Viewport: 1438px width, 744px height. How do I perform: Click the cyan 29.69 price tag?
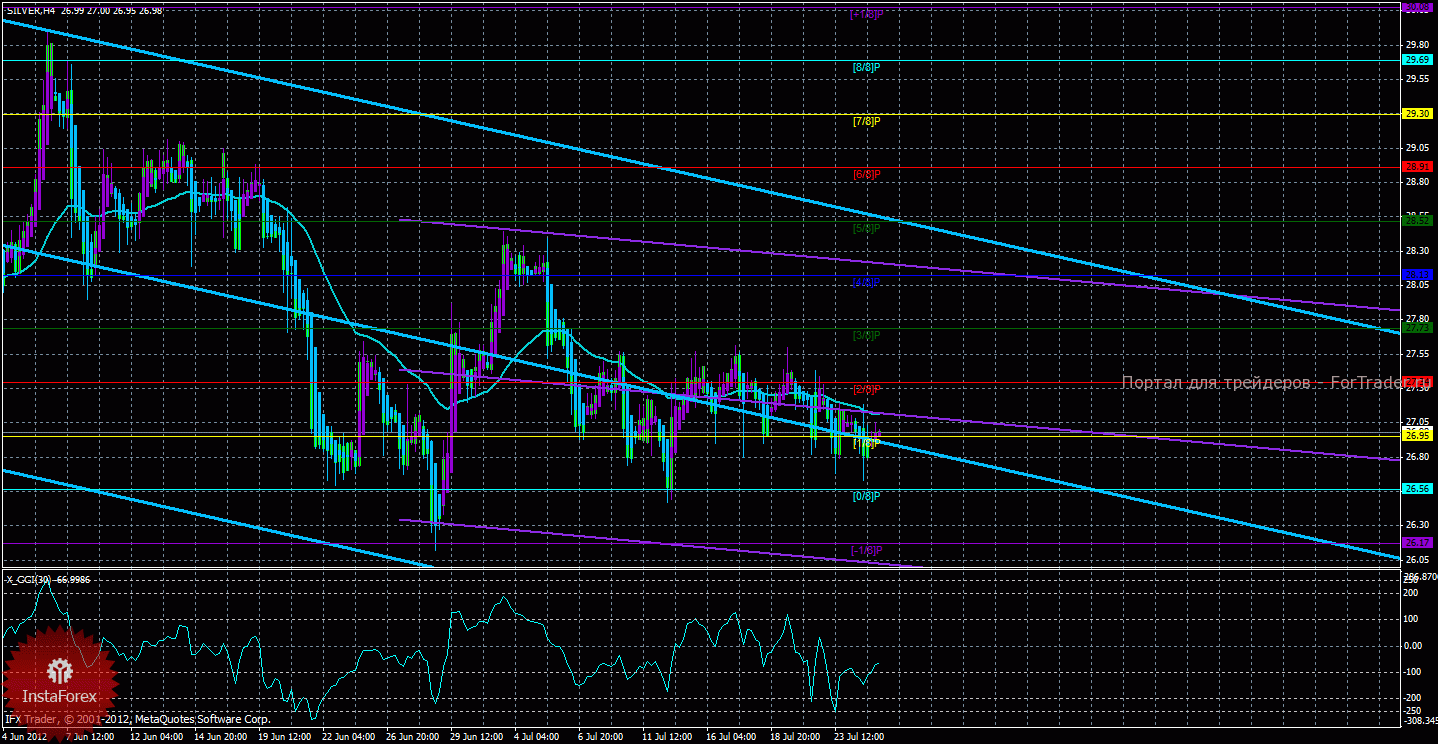coord(1418,60)
